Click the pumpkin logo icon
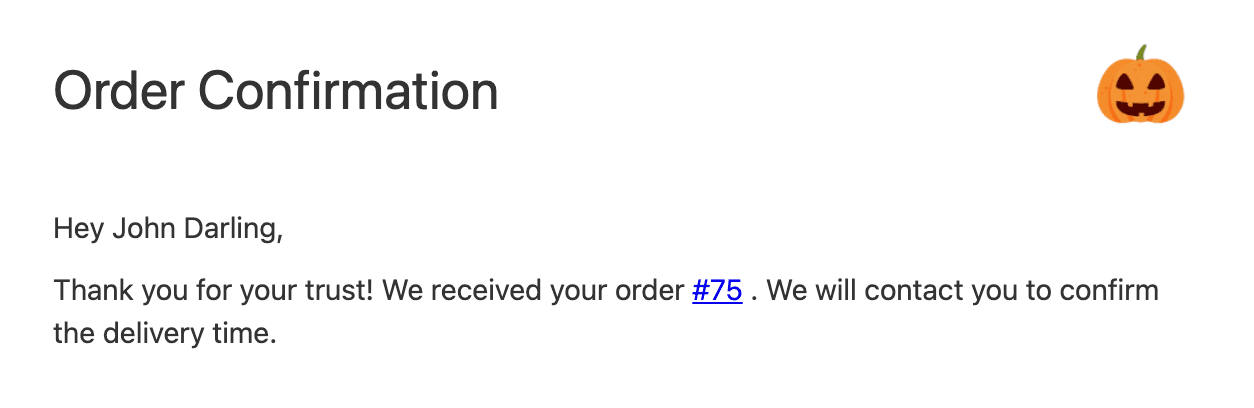The width and height of the screenshot is (1254, 408). (1140, 87)
